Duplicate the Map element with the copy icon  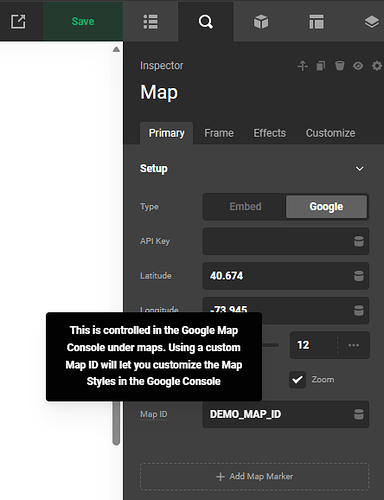321,66
